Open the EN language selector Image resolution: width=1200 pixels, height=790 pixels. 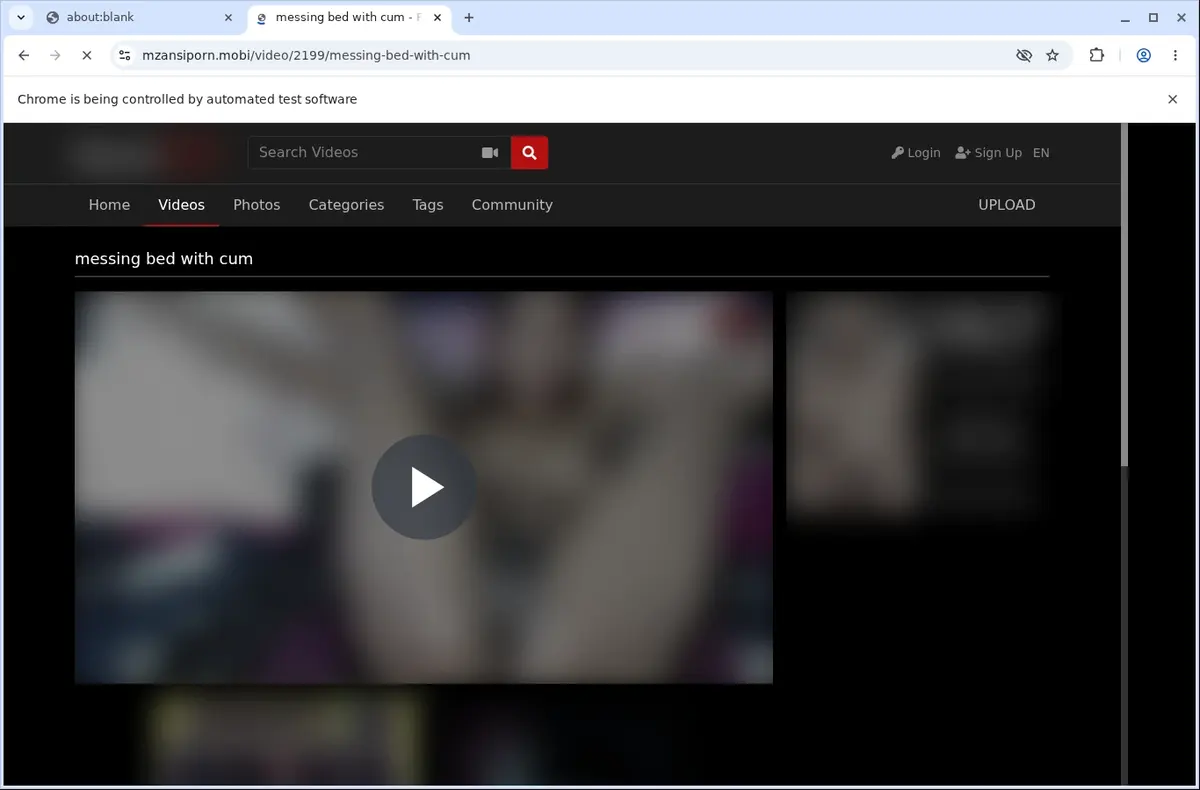tap(1041, 153)
